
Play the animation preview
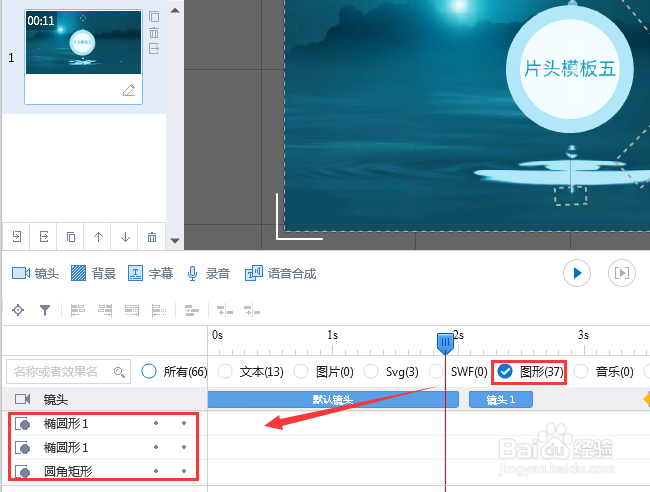coord(577,273)
